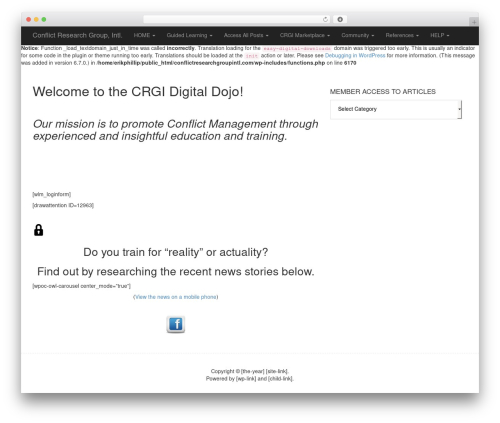Click the Copyright © [the-year] footer line
The image size is (500, 423).
(250, 371)
